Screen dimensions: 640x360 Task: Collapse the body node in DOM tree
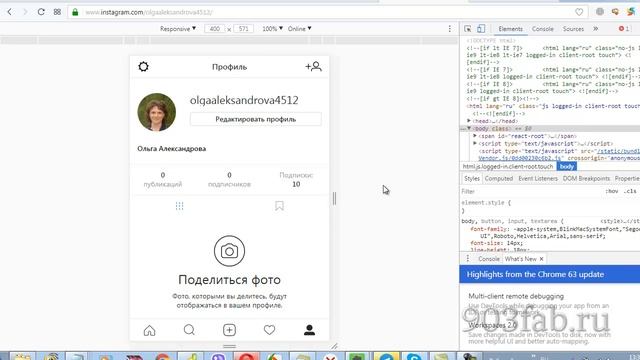click(x=469, y=128)
